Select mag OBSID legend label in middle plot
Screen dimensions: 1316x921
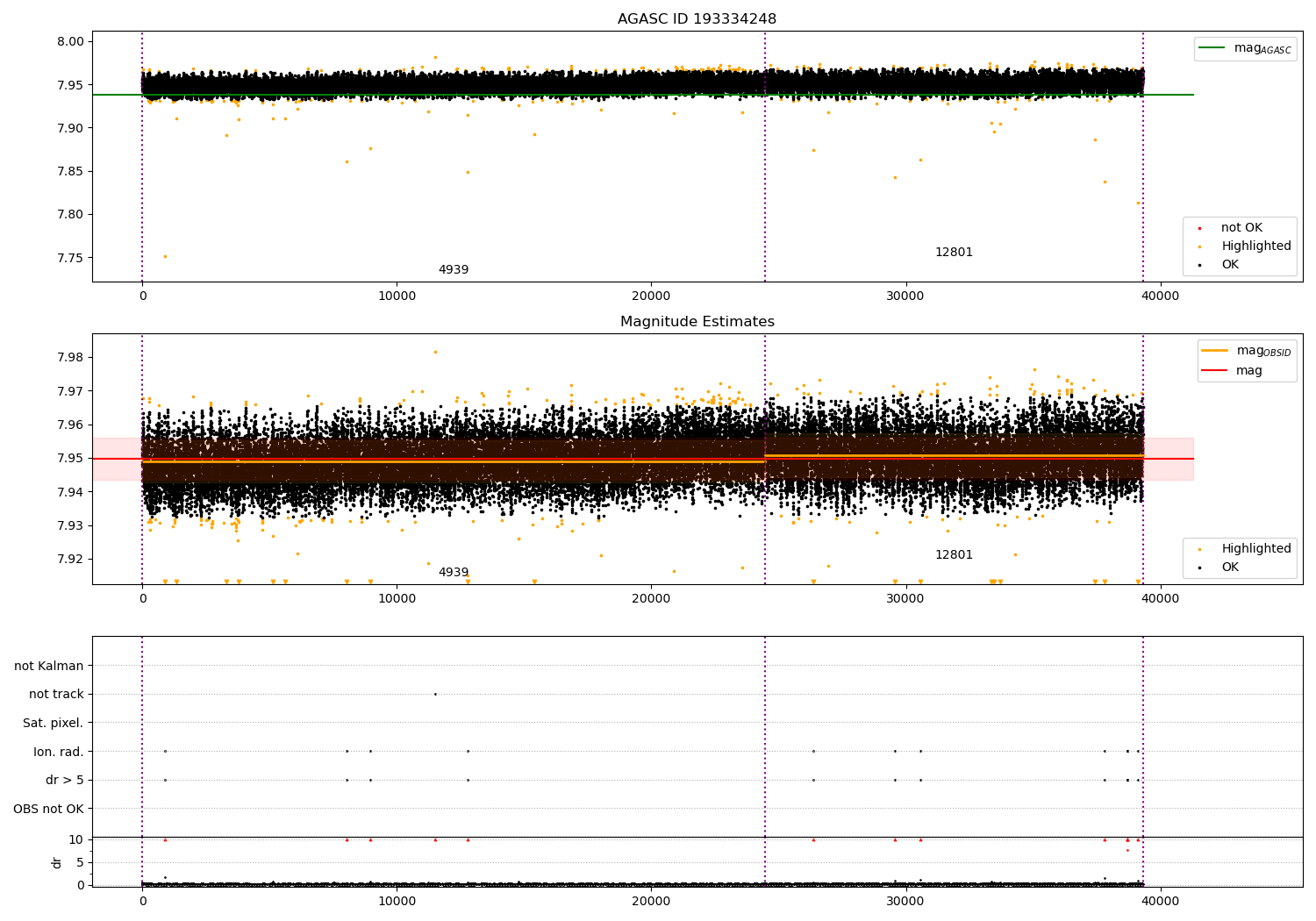click(1263, 351)
